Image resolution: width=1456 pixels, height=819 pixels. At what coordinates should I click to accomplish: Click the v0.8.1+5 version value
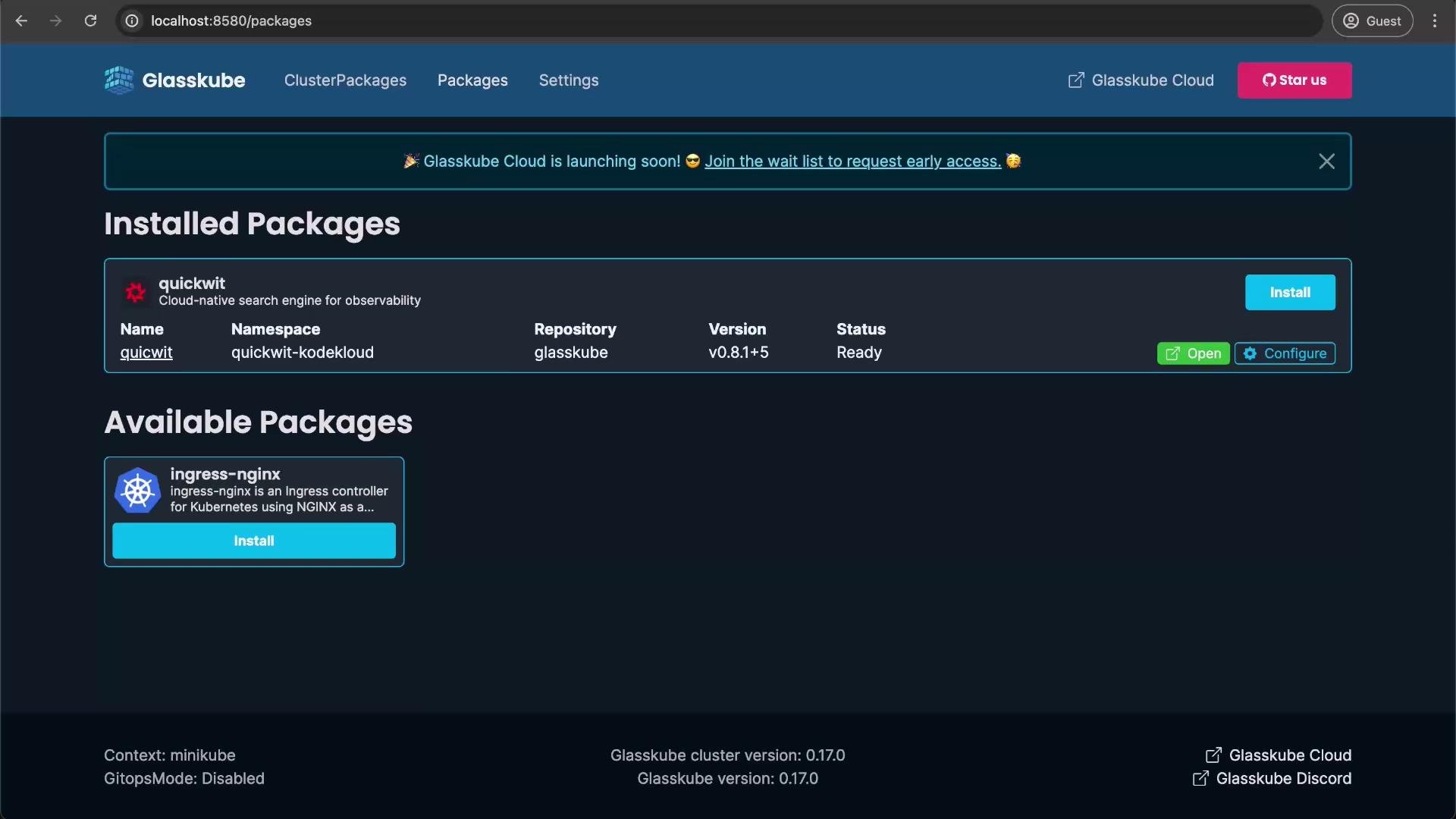pyautogui.click(x=739, y=353)
